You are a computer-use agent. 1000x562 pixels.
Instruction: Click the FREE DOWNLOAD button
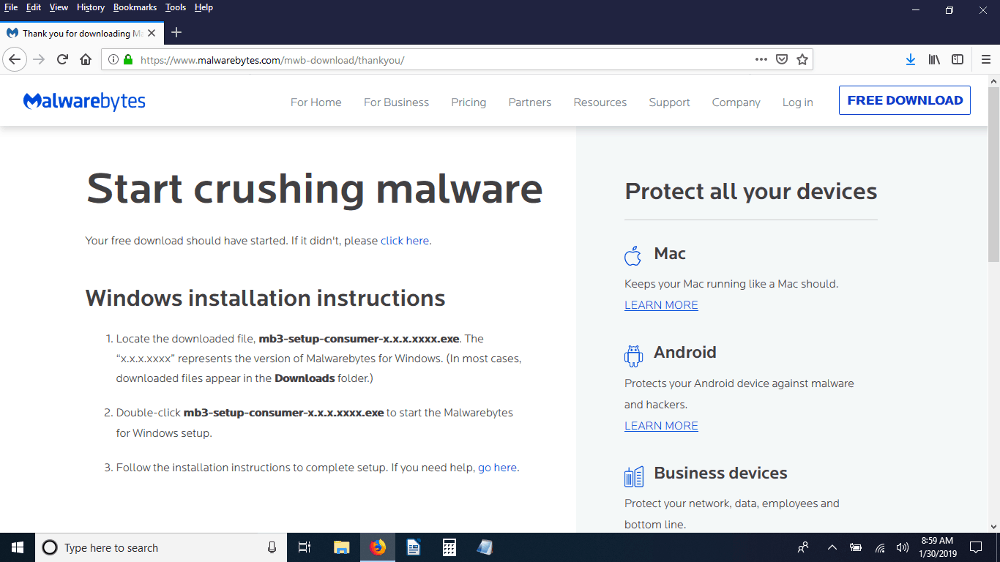(x=904, y=100)
